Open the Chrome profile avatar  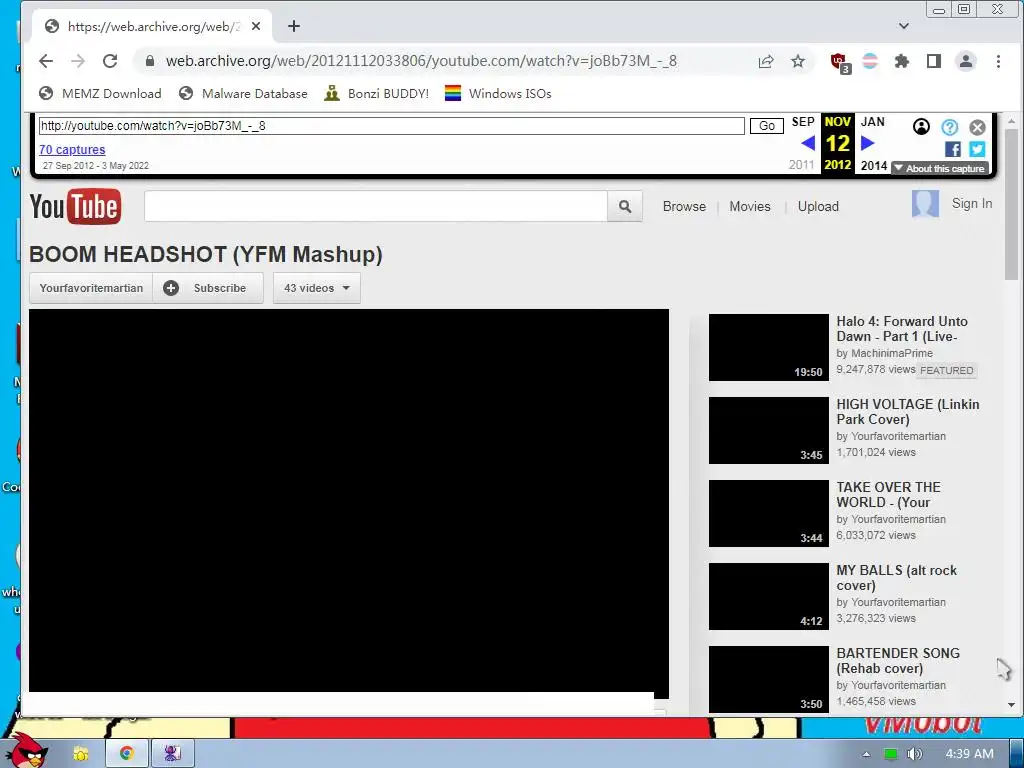click(966, 61)
